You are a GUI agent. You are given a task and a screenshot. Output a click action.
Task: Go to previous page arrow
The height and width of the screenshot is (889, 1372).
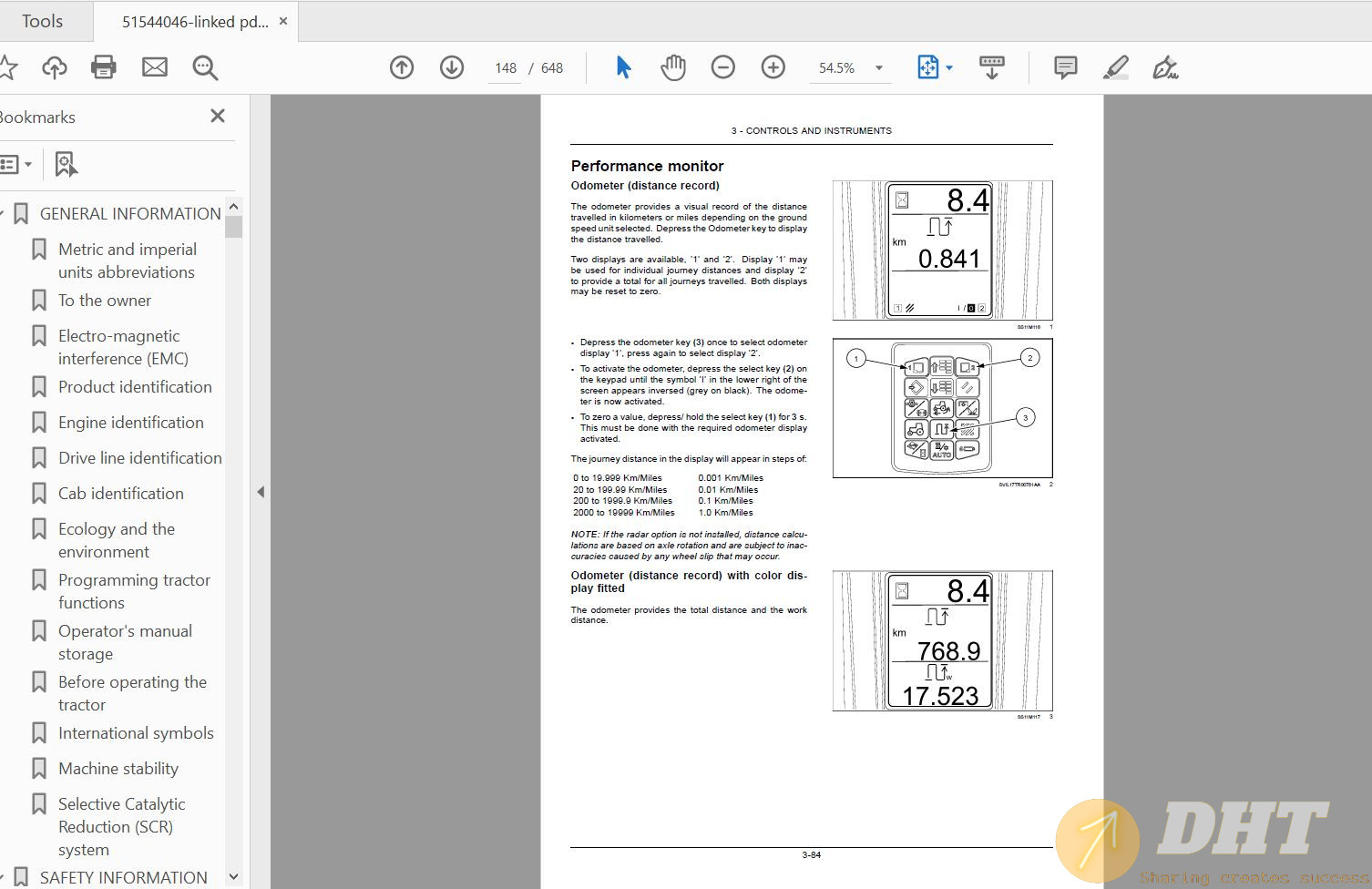click(x=402, y=67)
